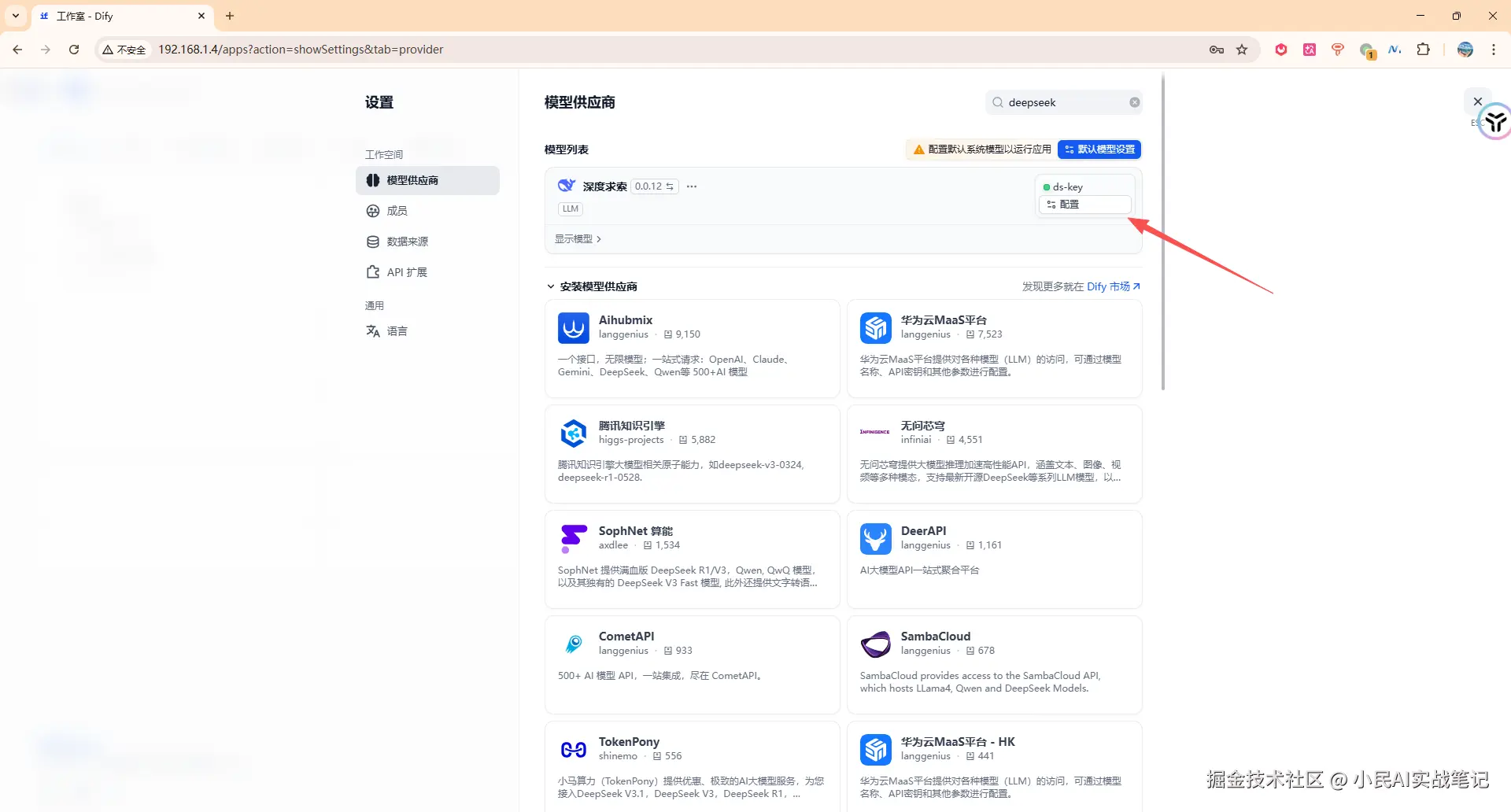Click the 配置 button under ds-key
1511x812 pixels.
[1085, 205]
